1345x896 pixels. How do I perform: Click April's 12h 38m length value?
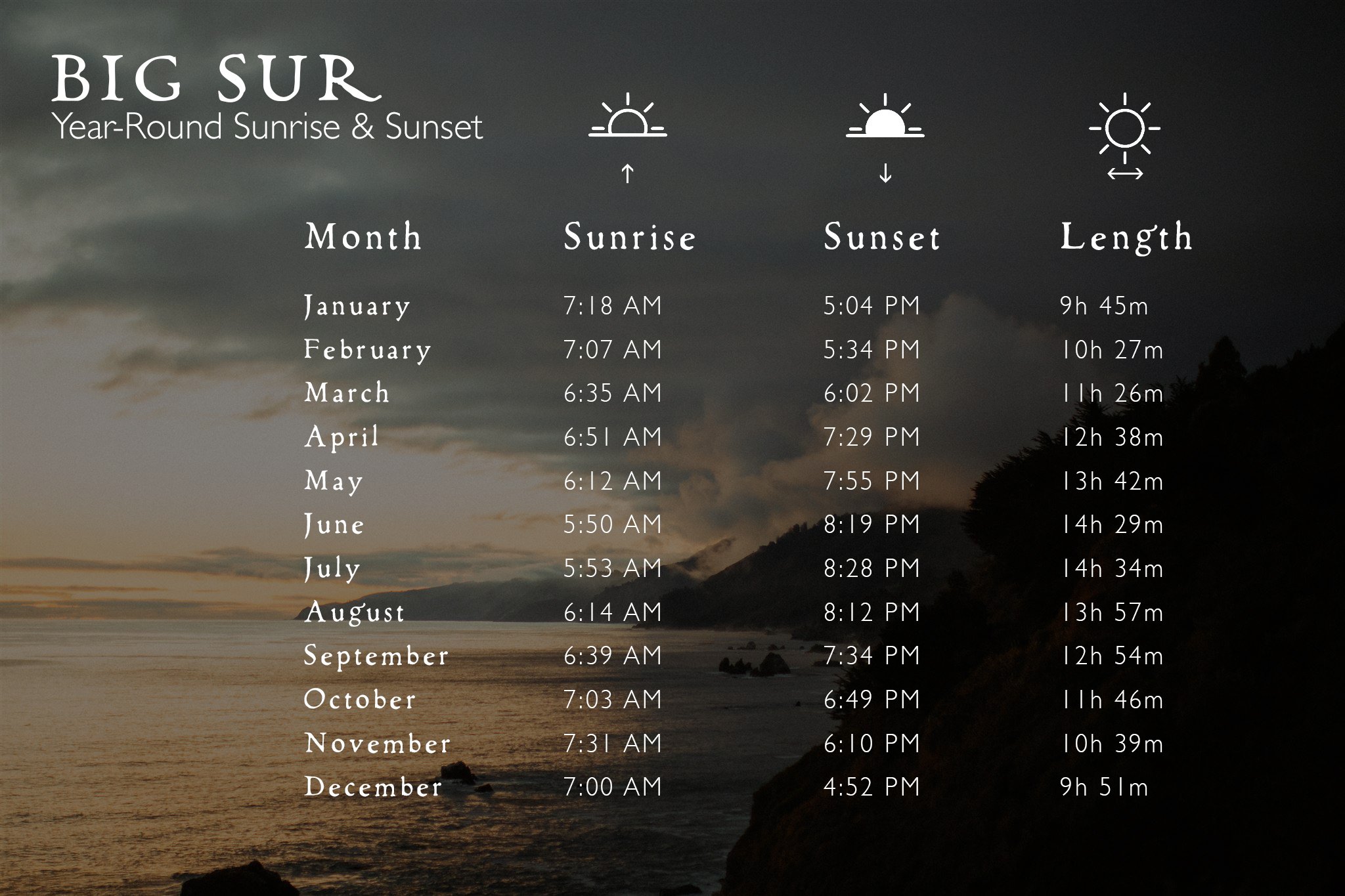[1111, 437]
